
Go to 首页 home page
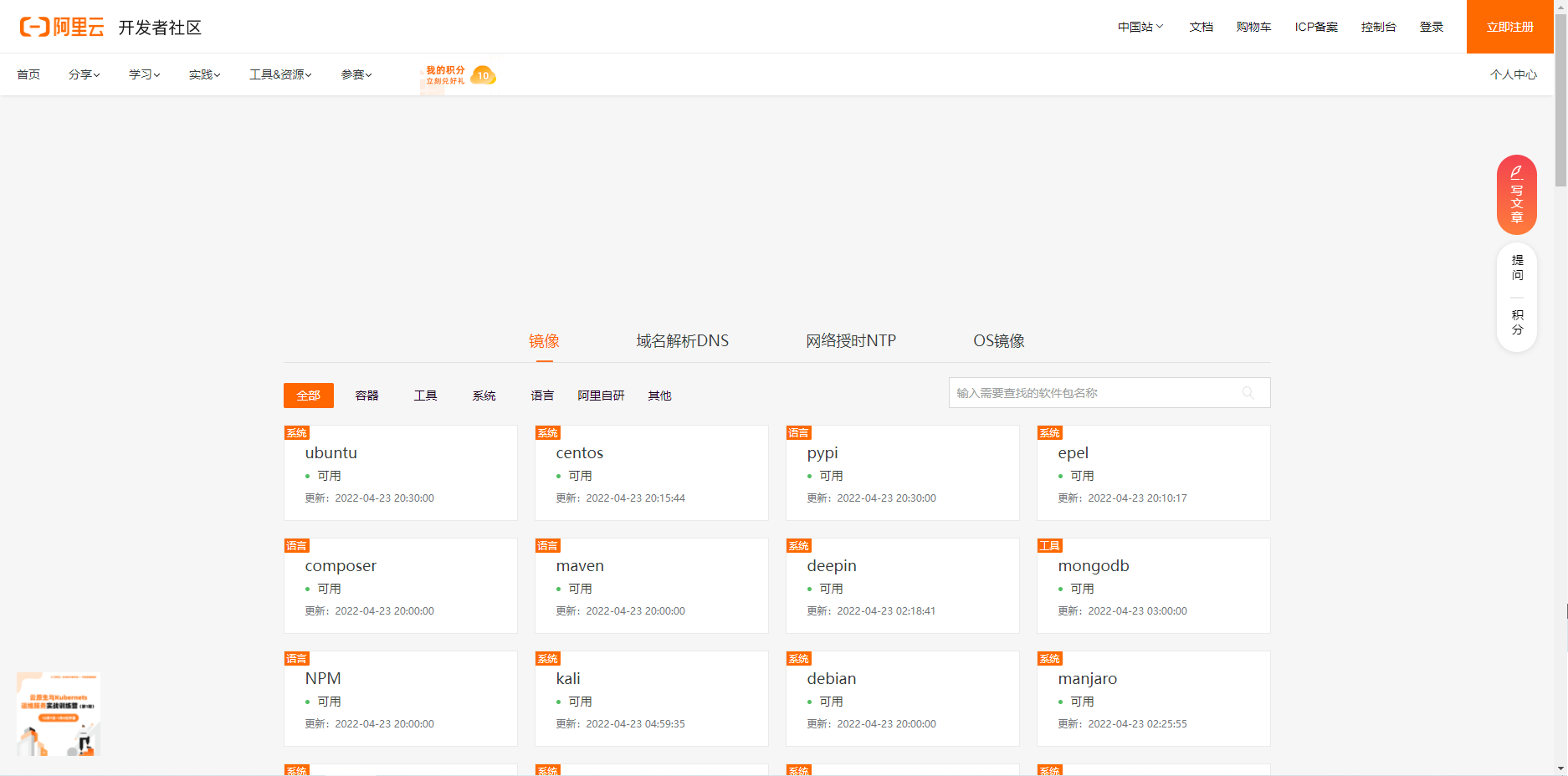(28, 74)
